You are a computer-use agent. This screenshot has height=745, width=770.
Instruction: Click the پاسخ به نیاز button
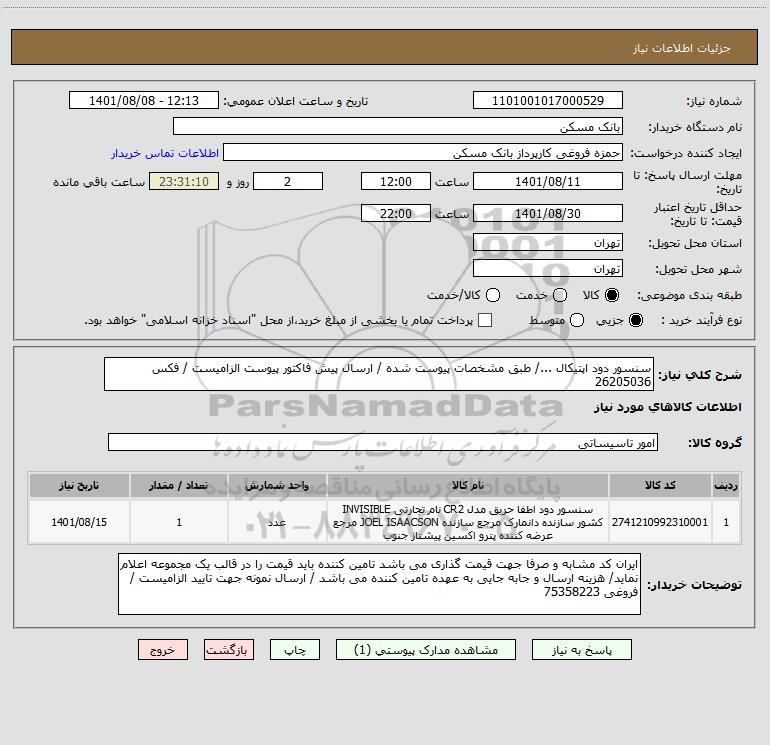click(x=581, y=650)
